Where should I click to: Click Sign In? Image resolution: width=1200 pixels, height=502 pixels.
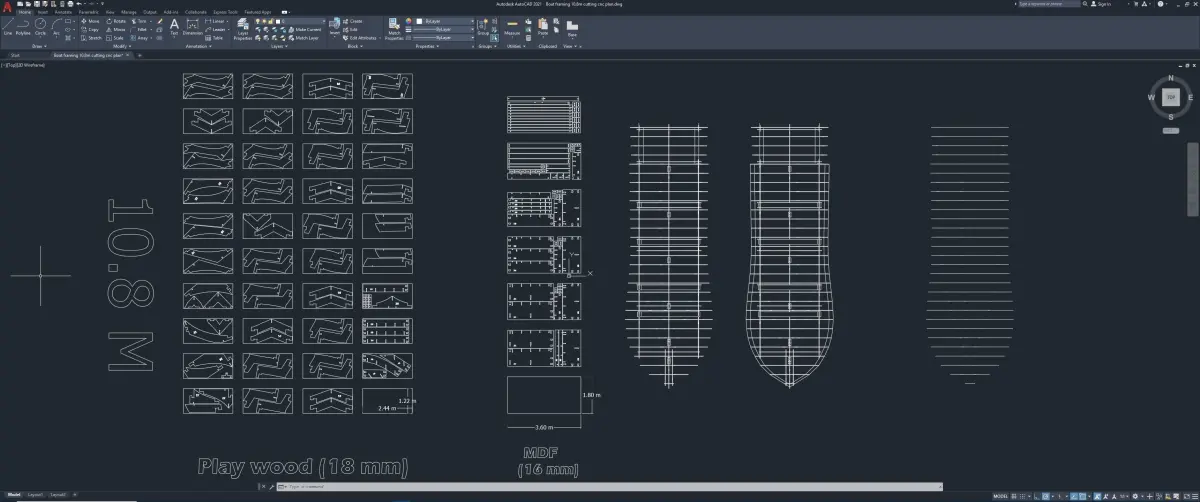point(1101,4)
